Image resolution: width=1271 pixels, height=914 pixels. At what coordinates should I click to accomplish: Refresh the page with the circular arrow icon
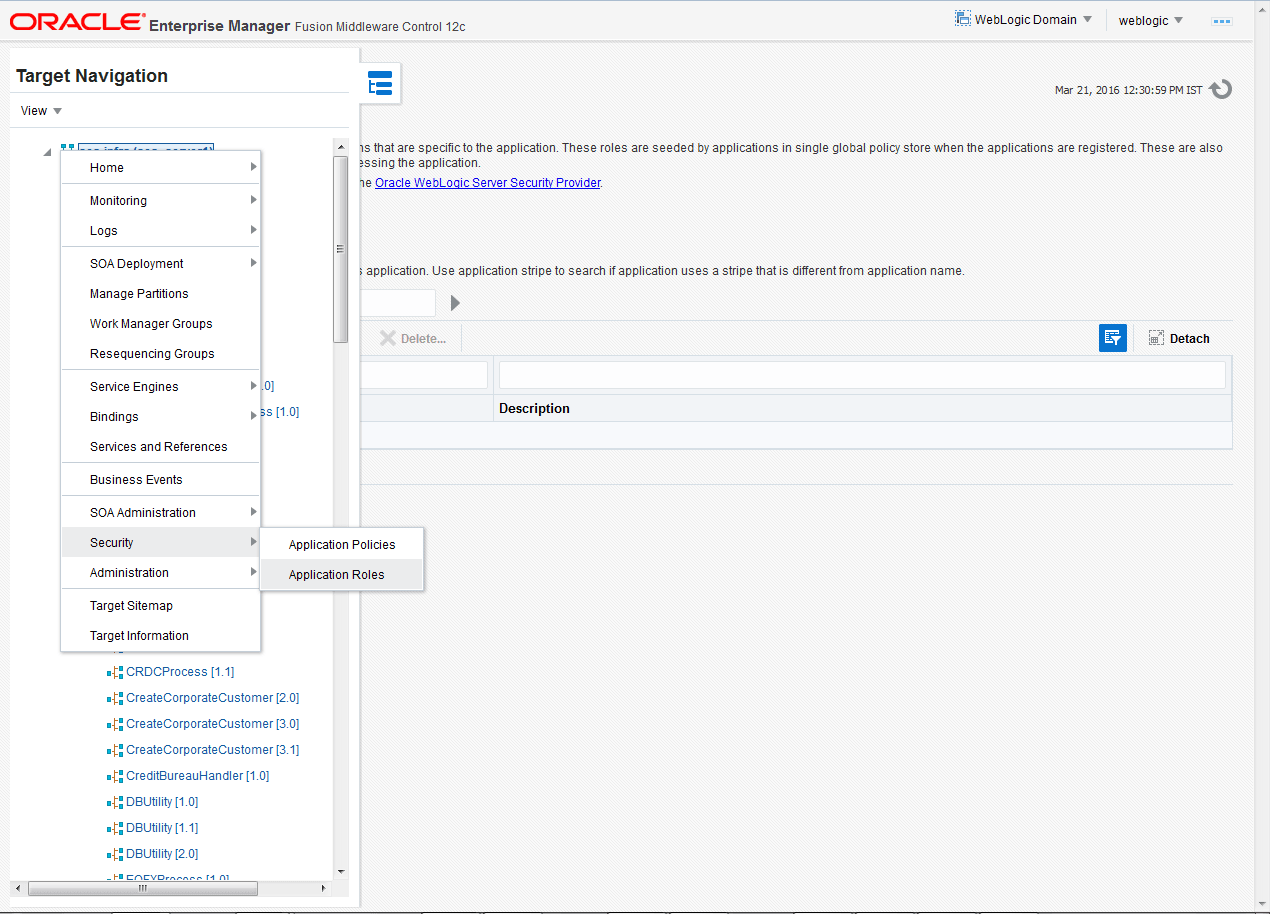[x=1220, y=90]
